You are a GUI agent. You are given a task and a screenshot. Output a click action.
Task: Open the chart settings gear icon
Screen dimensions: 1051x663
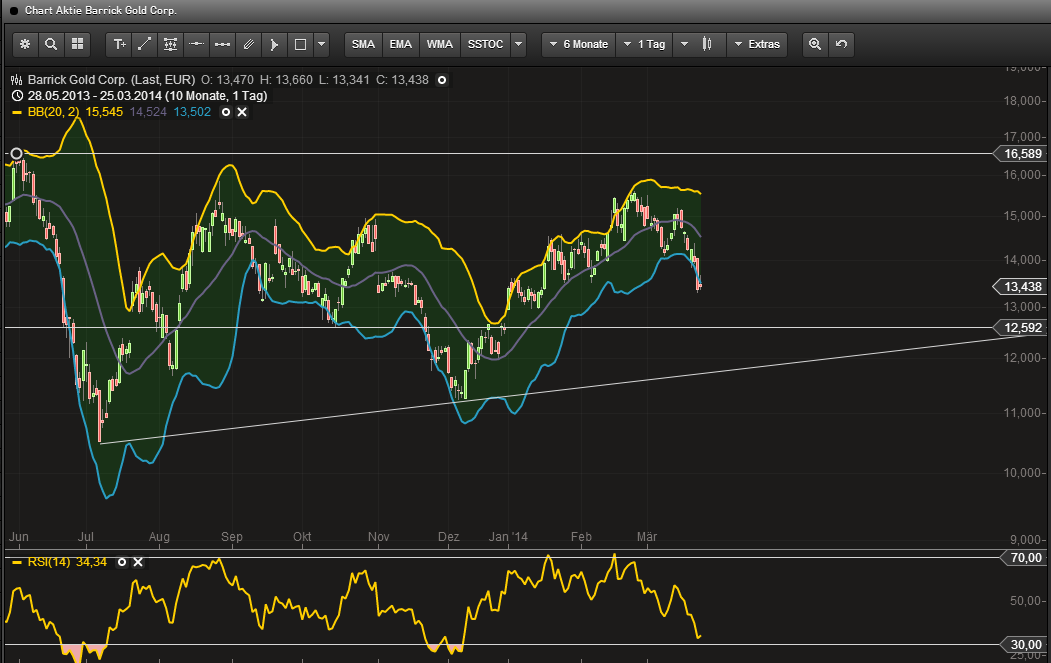click(x=23, y=44)
